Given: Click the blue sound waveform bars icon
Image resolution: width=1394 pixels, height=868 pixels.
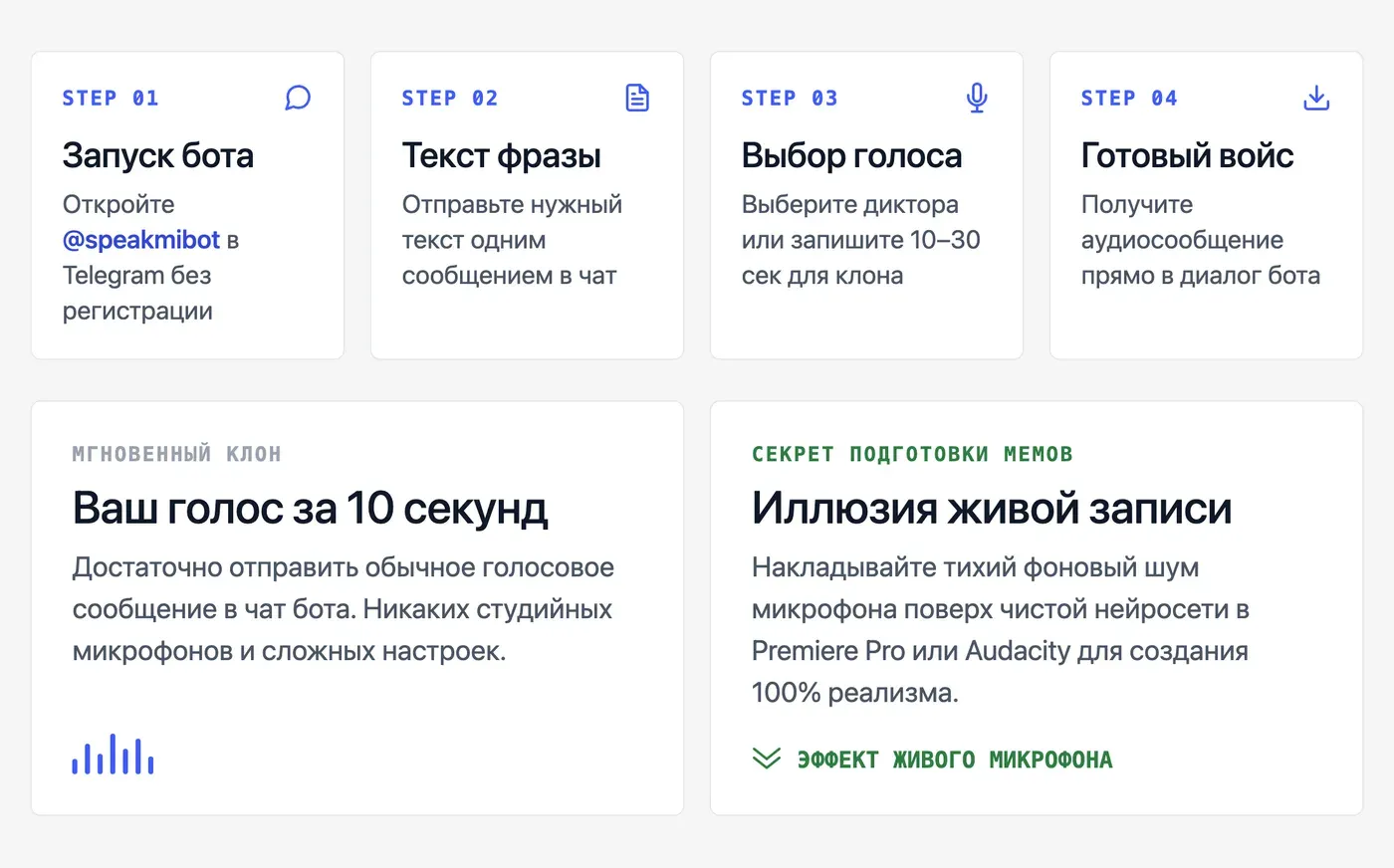Looking at the screenshot, I should click(113, 754).
